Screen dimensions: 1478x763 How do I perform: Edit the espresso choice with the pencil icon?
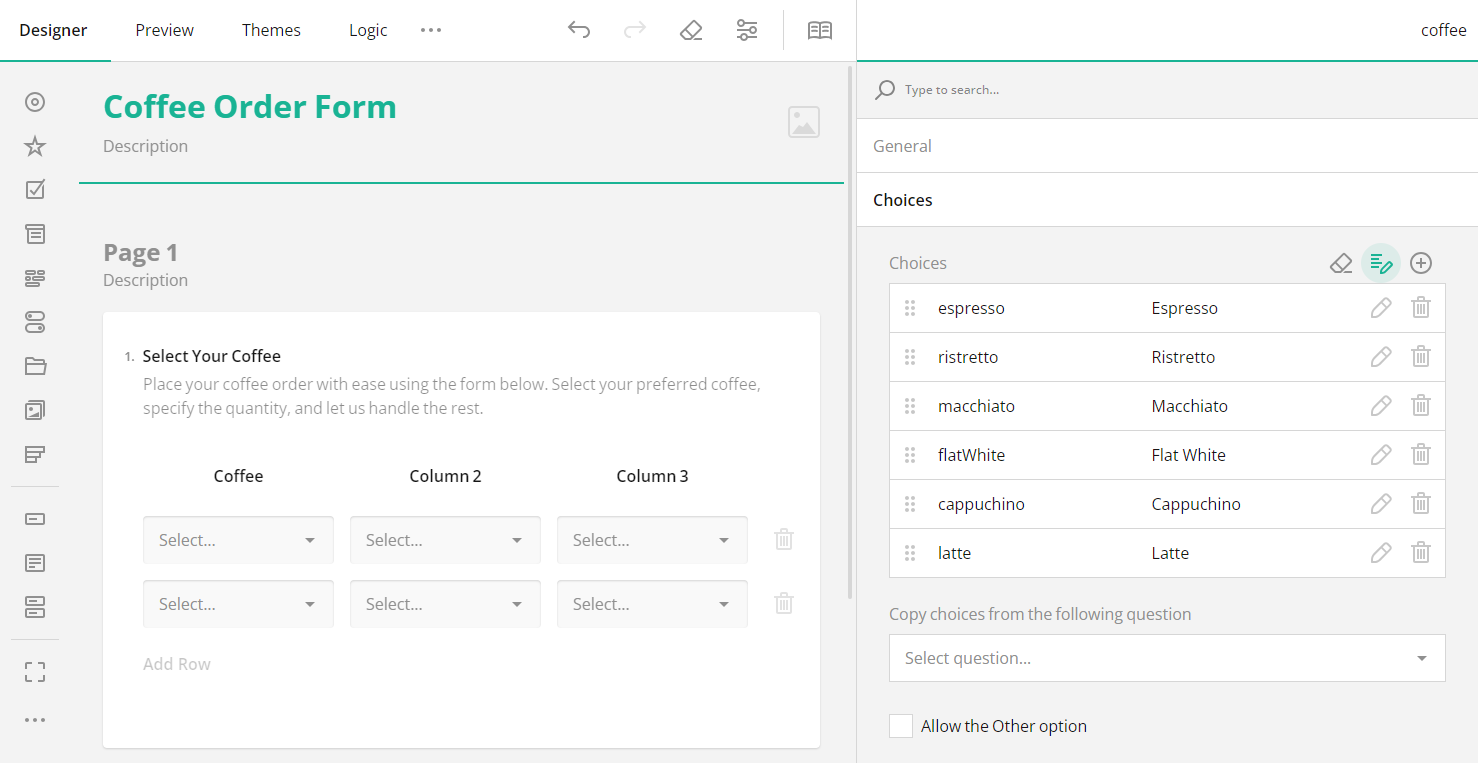tap(1381, 307)
